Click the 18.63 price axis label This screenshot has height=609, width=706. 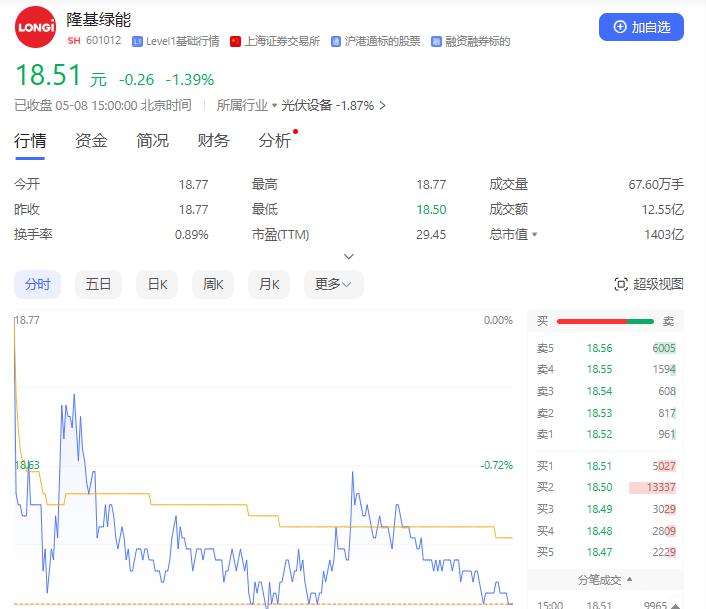[x=27, y=465]
